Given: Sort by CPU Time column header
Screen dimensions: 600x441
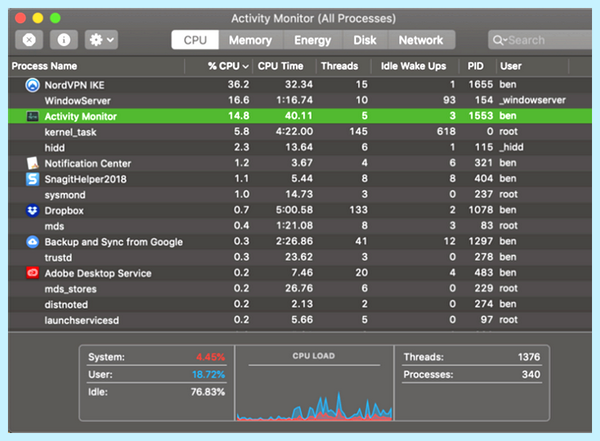Looking at the screenshot, I should click(x=280, y=66).
